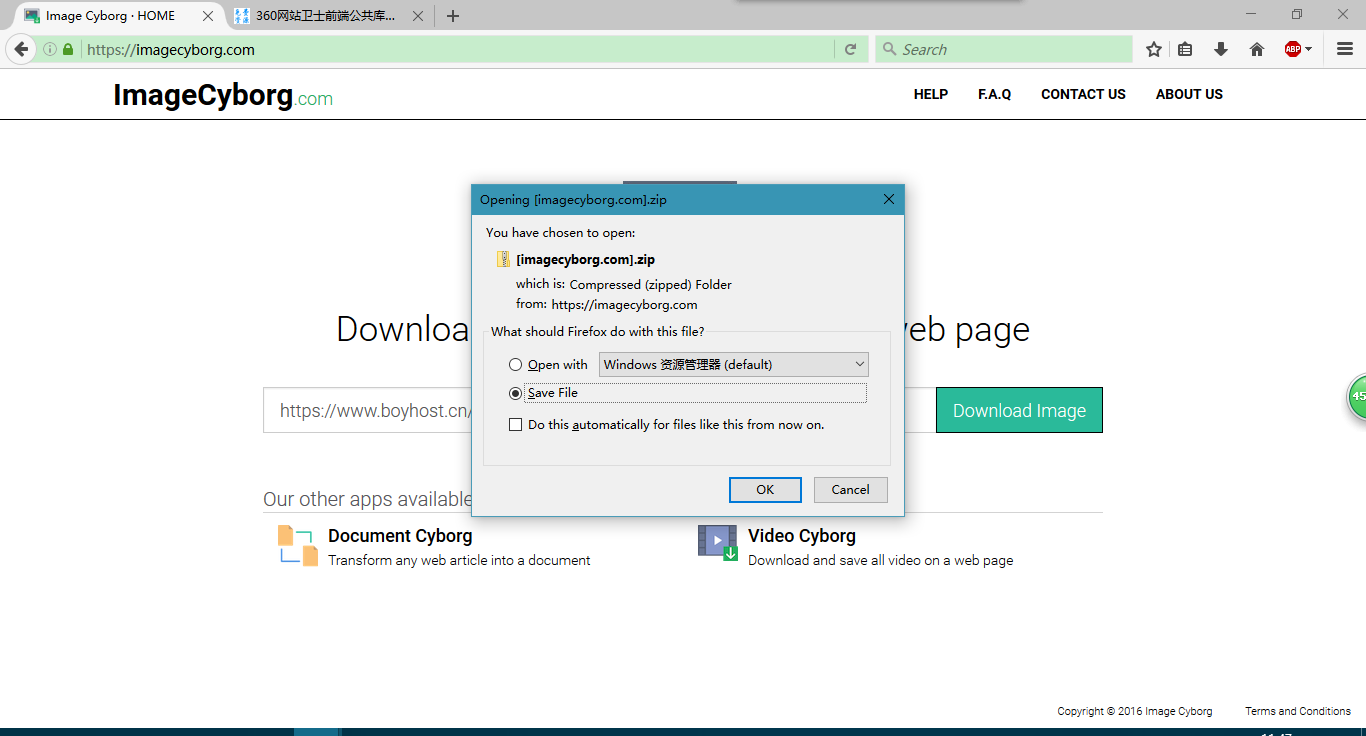Click the Video Cyborg film icon
Viewport: 1366px width, 736px height.
(x=718, y=543)
